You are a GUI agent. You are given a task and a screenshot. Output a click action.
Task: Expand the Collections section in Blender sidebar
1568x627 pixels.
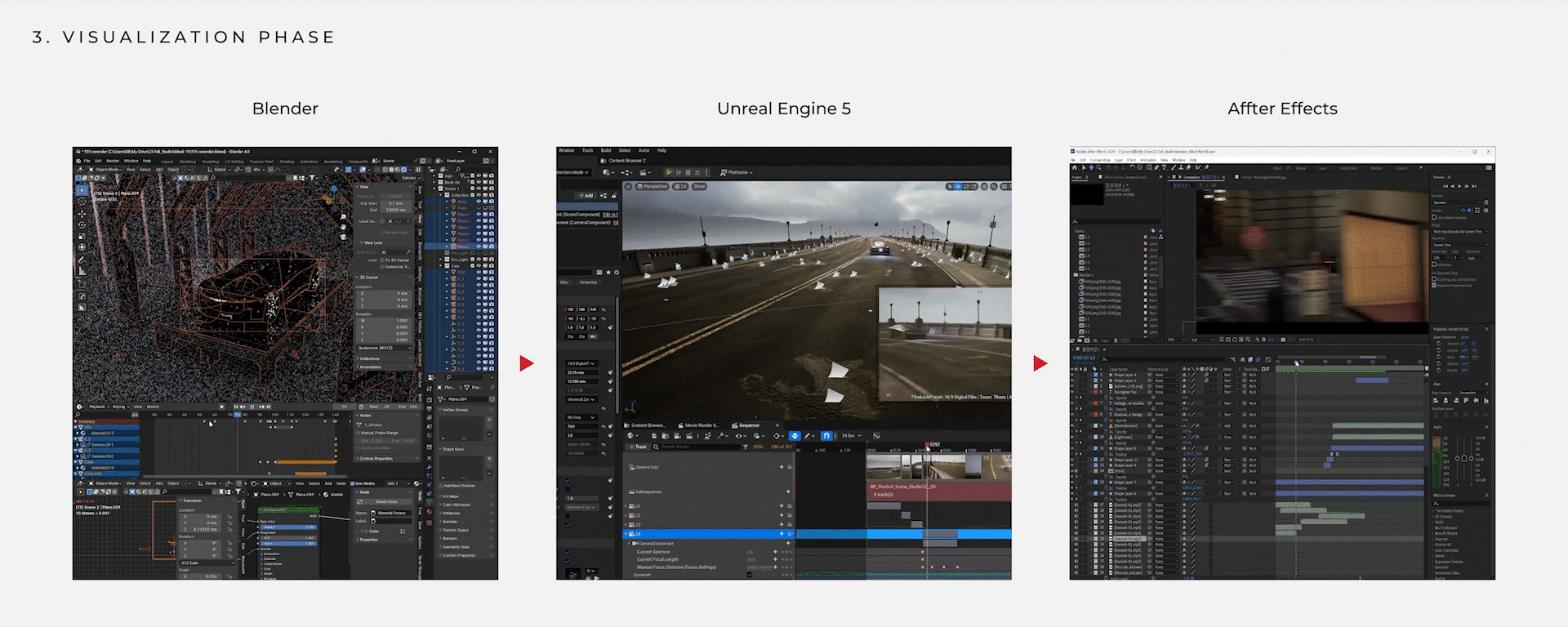[369, 358]
